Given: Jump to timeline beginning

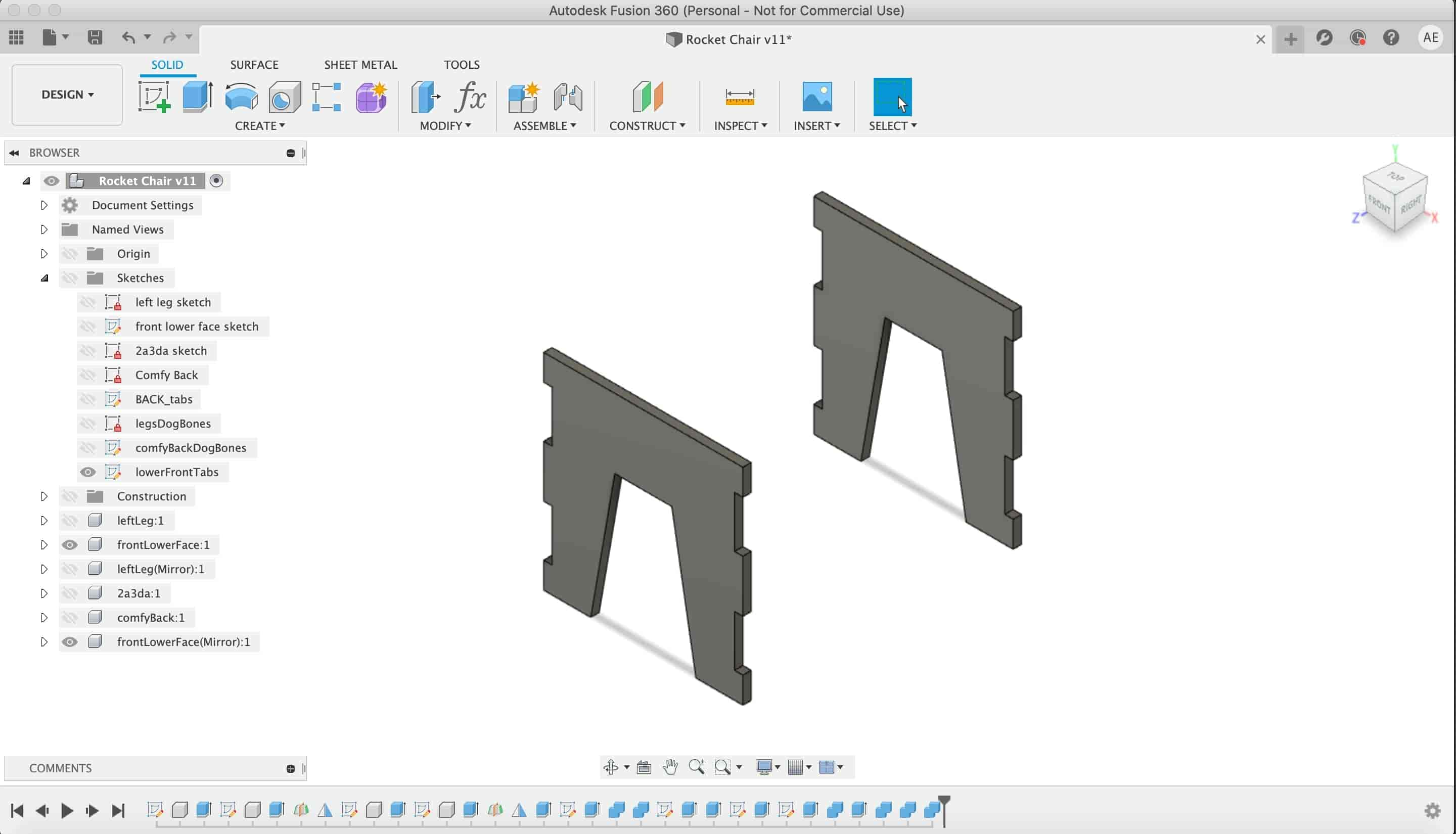Looking at the screenshot, I should tap(17, 811).
